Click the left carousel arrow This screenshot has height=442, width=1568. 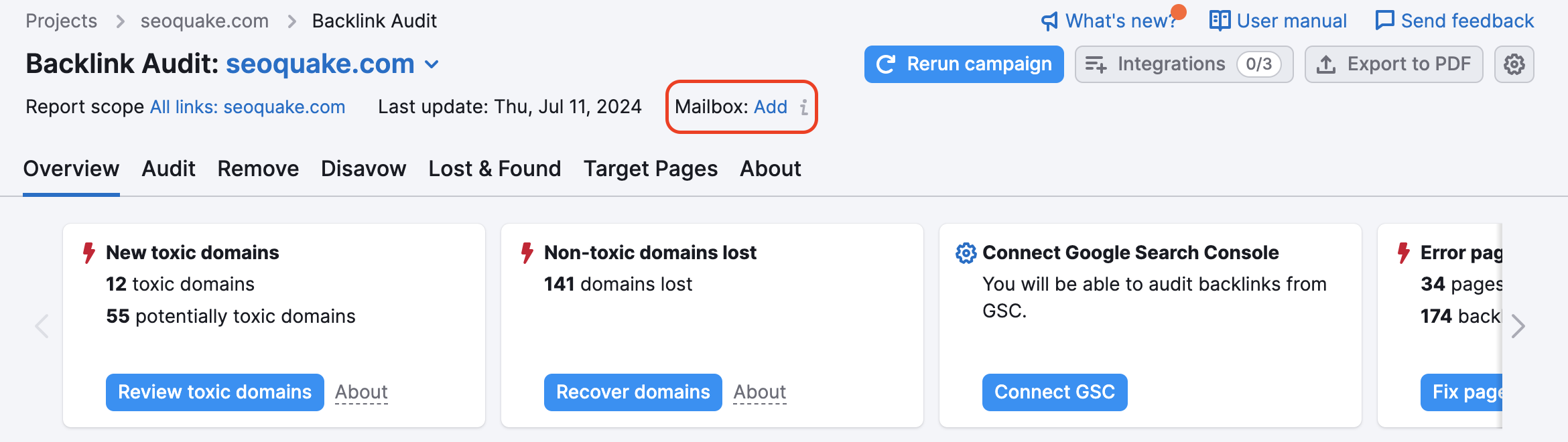pos(42,326)
